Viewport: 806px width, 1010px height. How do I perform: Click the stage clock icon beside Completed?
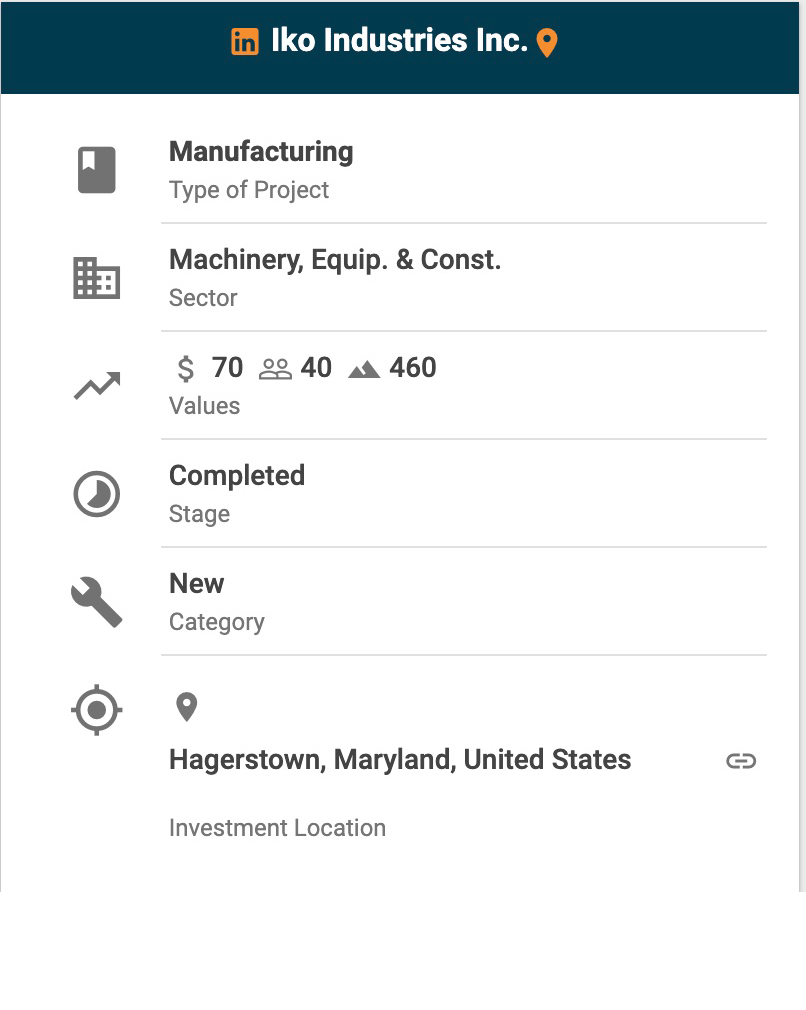97,494
